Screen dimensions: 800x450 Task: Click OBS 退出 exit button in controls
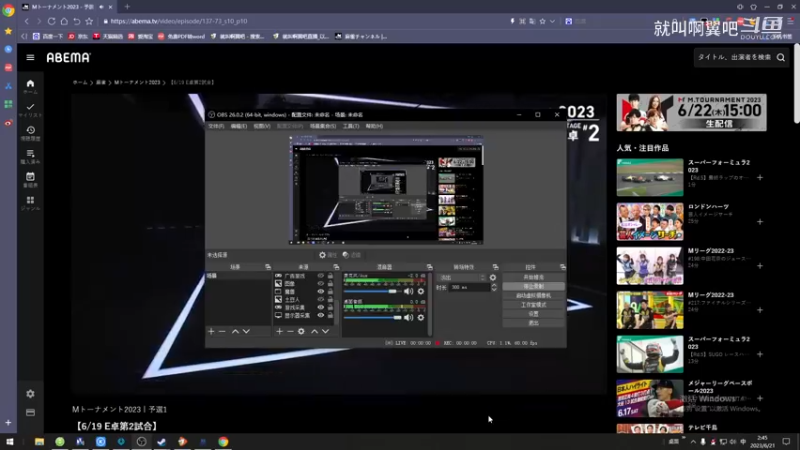coord(534,323)
